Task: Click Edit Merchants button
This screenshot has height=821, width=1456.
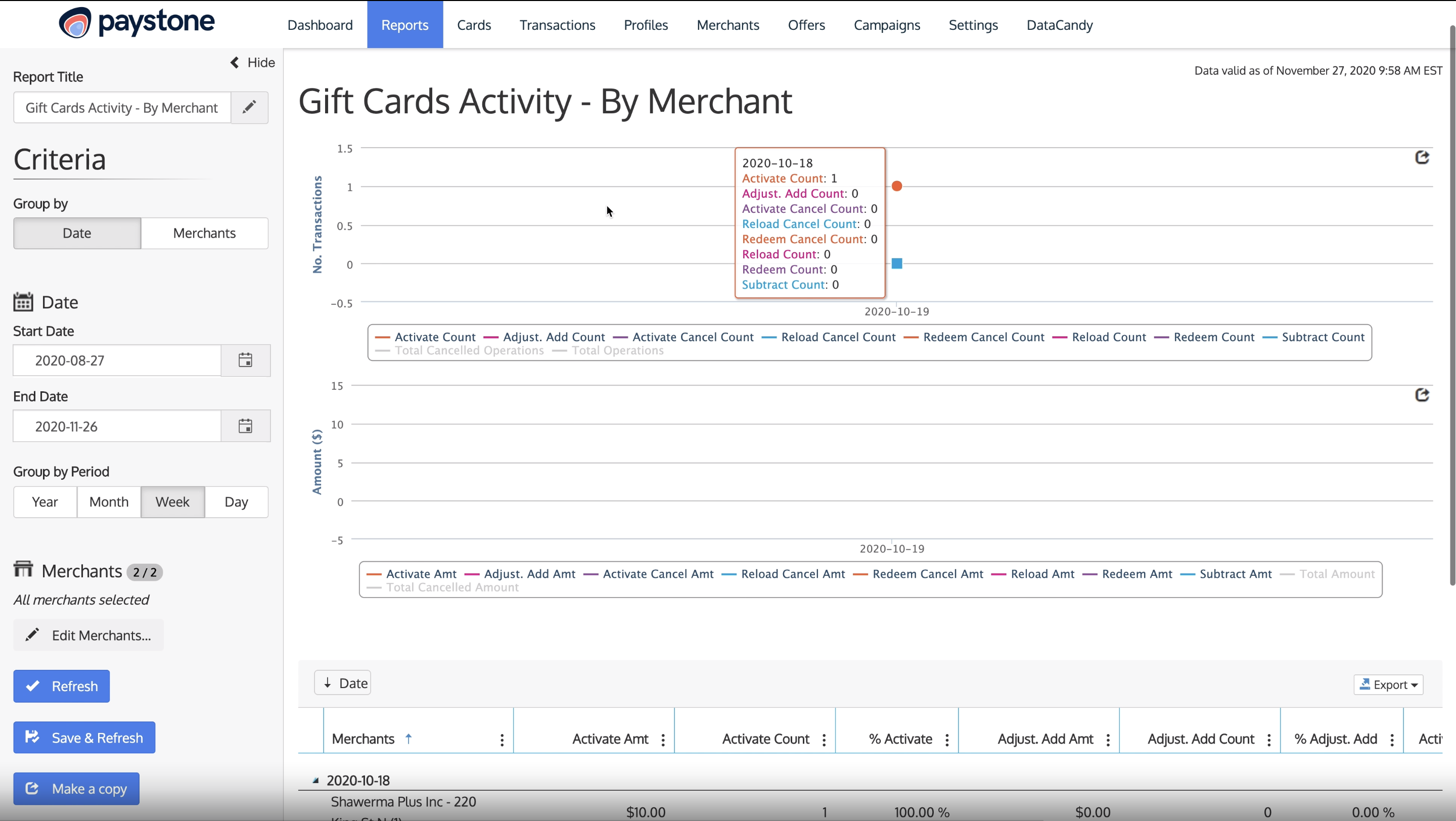Action: click(x=89, y=635)
